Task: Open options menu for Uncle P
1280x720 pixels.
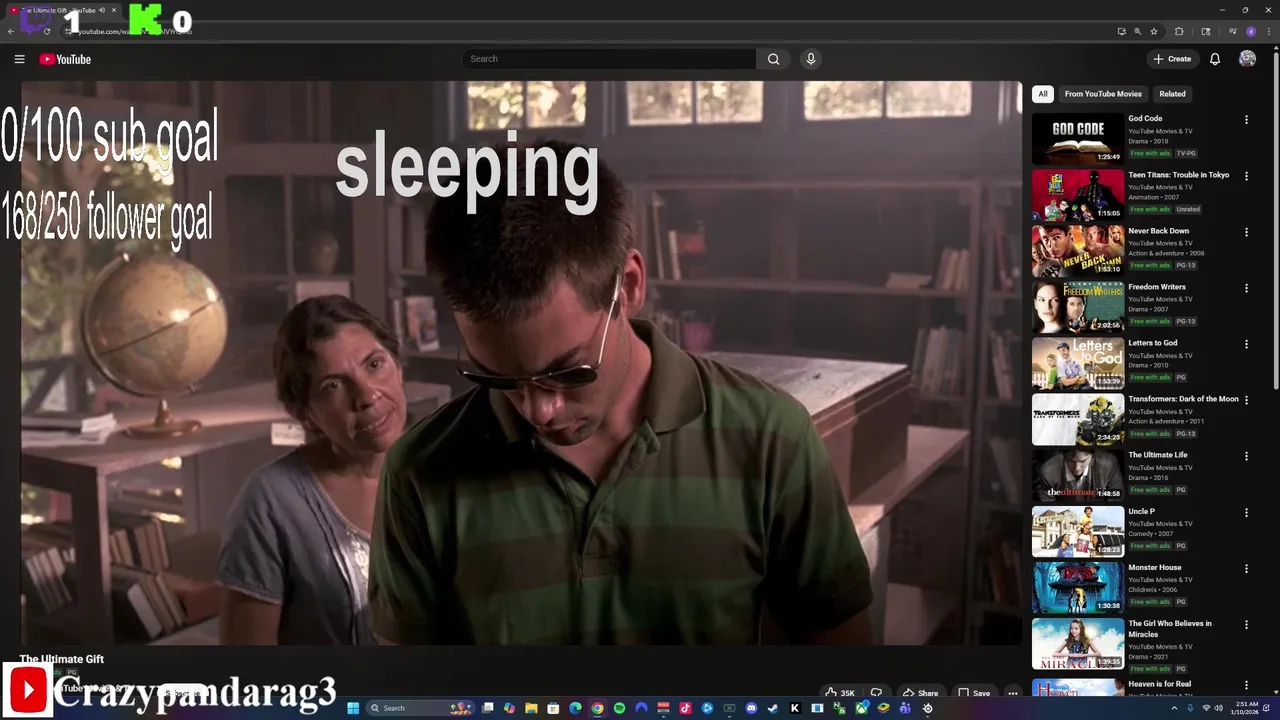Action: click(1246, 512)
